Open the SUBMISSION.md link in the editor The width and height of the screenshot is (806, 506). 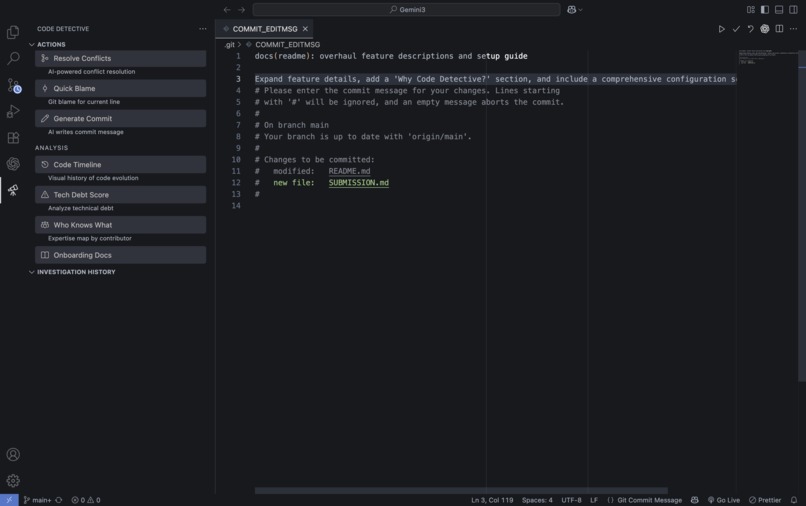point(358,183)
